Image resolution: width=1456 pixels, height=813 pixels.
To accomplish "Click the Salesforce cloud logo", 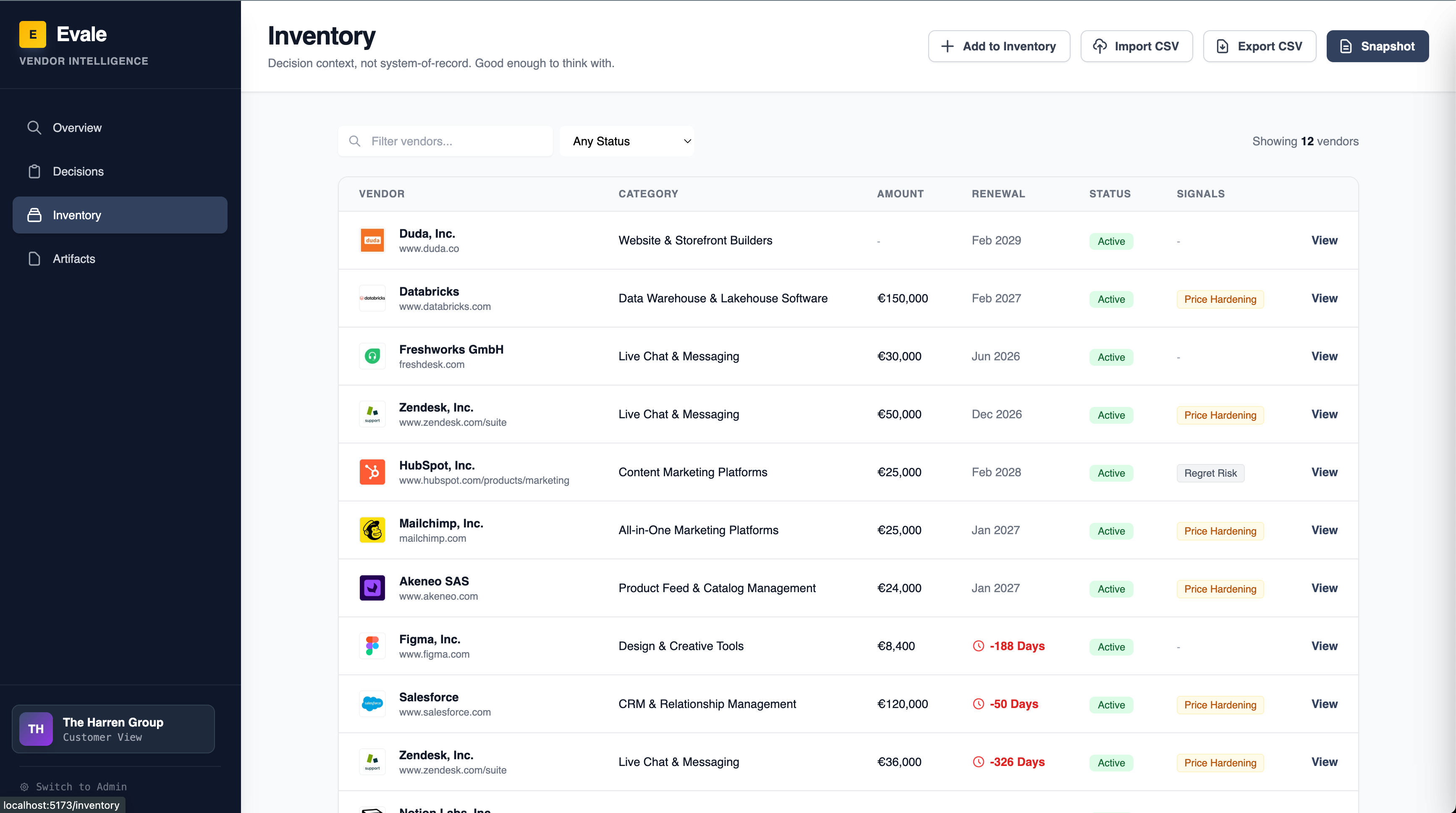I will coord(372,704).
